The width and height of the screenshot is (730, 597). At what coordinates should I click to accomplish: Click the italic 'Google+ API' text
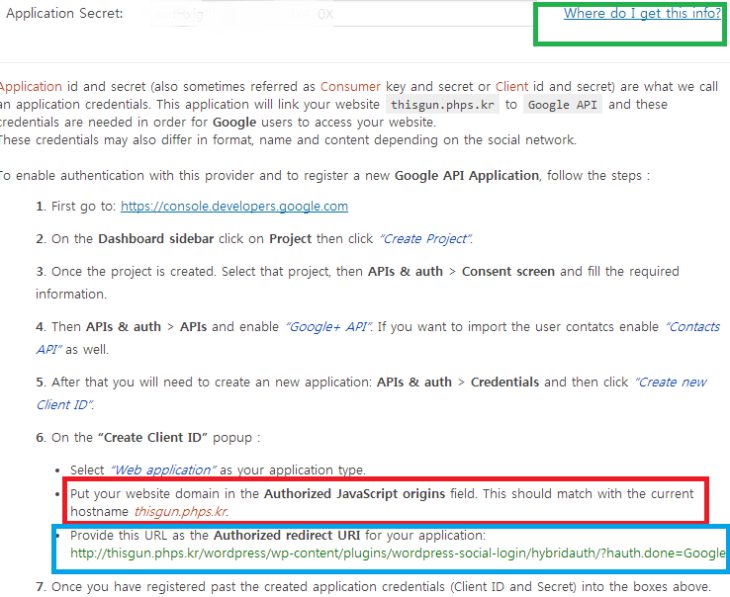(329, 327)
